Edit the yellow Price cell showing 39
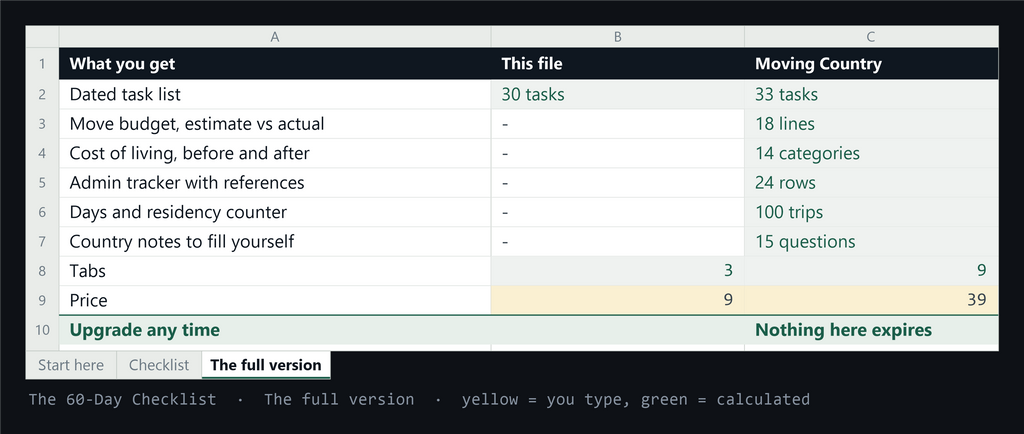1024x434 pixels. pyautogui.click(x=871, y=300)
